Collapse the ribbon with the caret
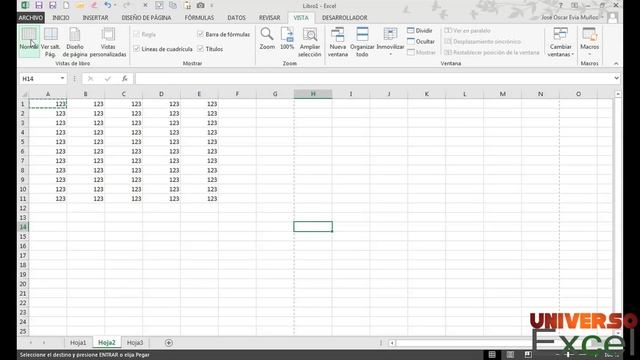The height and width of the screenshot is (360, 640). coord(616,64)
